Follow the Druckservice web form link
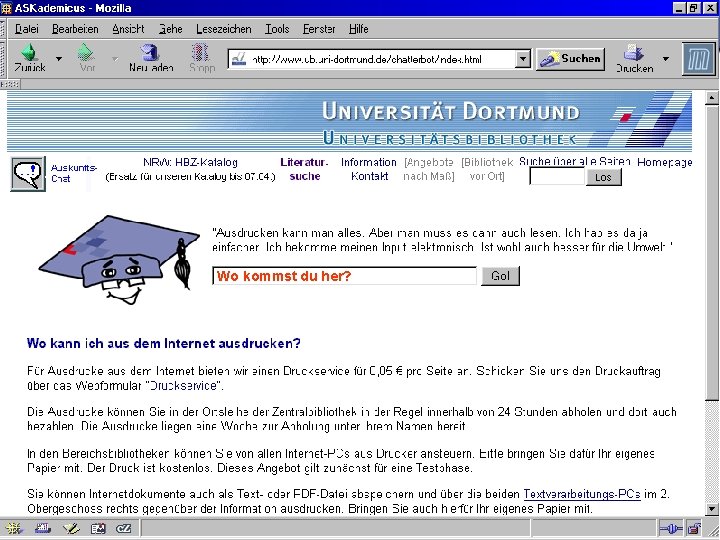This screenshot has height=540, width=720. click(184, 385)
